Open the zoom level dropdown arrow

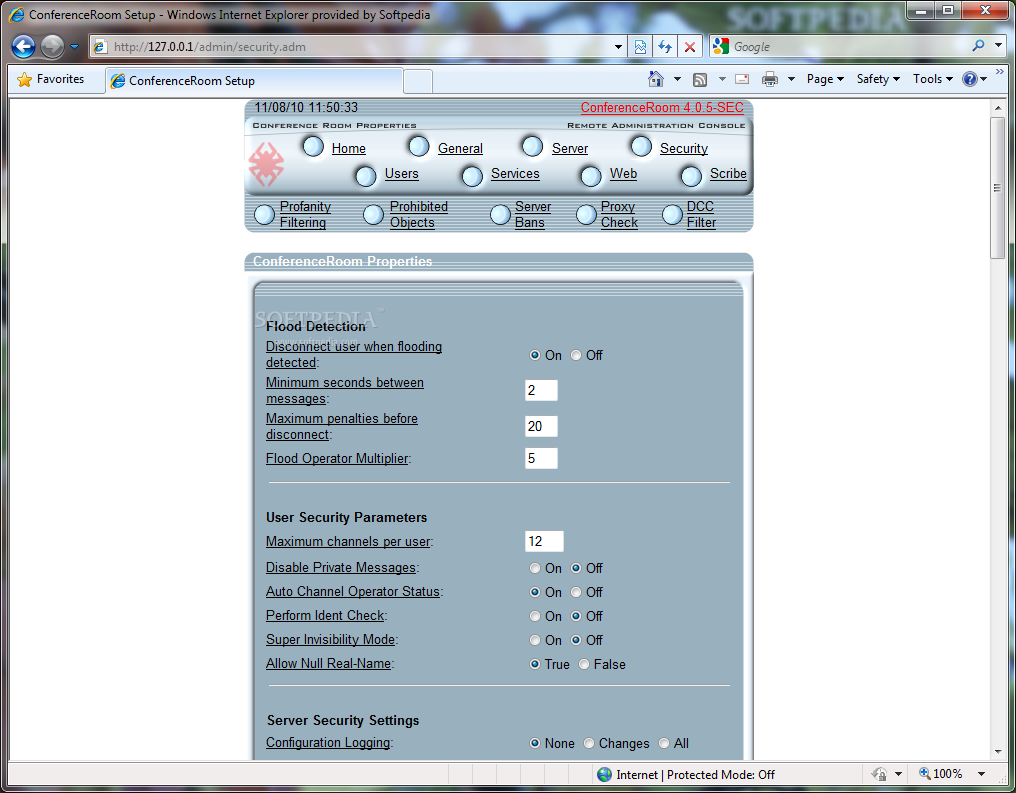coord(981,774)
